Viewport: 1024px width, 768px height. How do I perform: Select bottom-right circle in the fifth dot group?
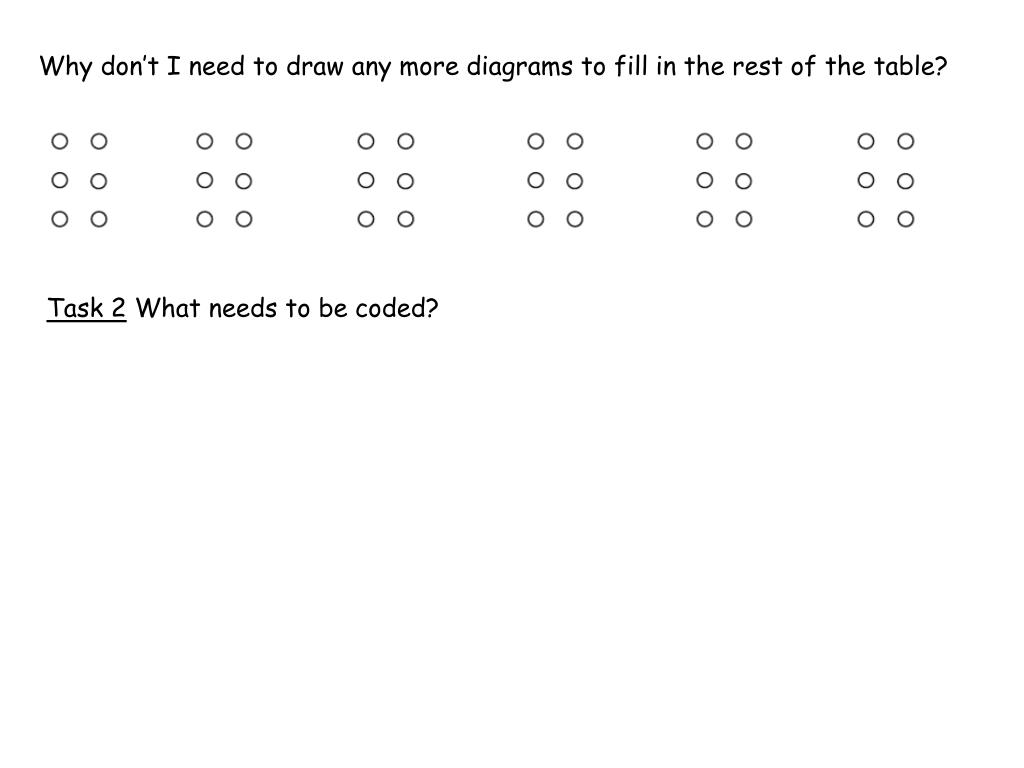(x=744, y=219)
